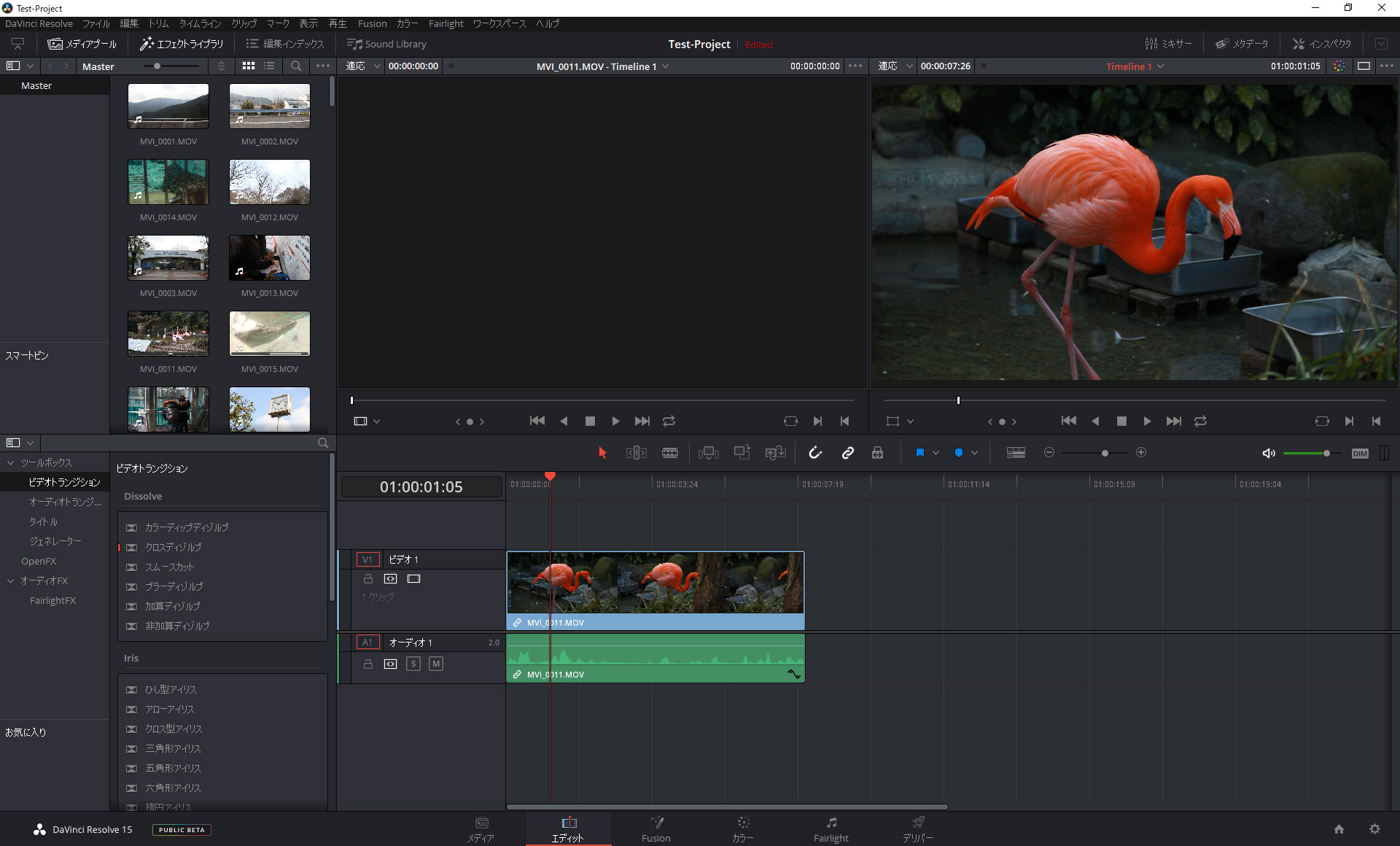Click Replace Clip toolbar icon
This screenshot has width=1400, height=846.
(775, 453)
